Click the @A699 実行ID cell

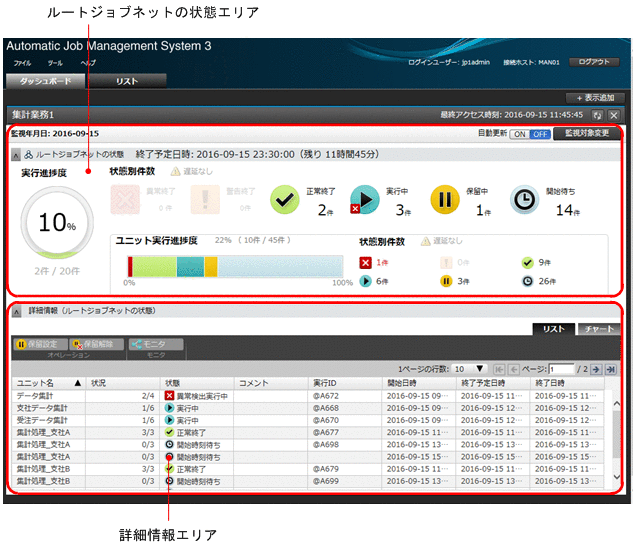click(344, 481)
